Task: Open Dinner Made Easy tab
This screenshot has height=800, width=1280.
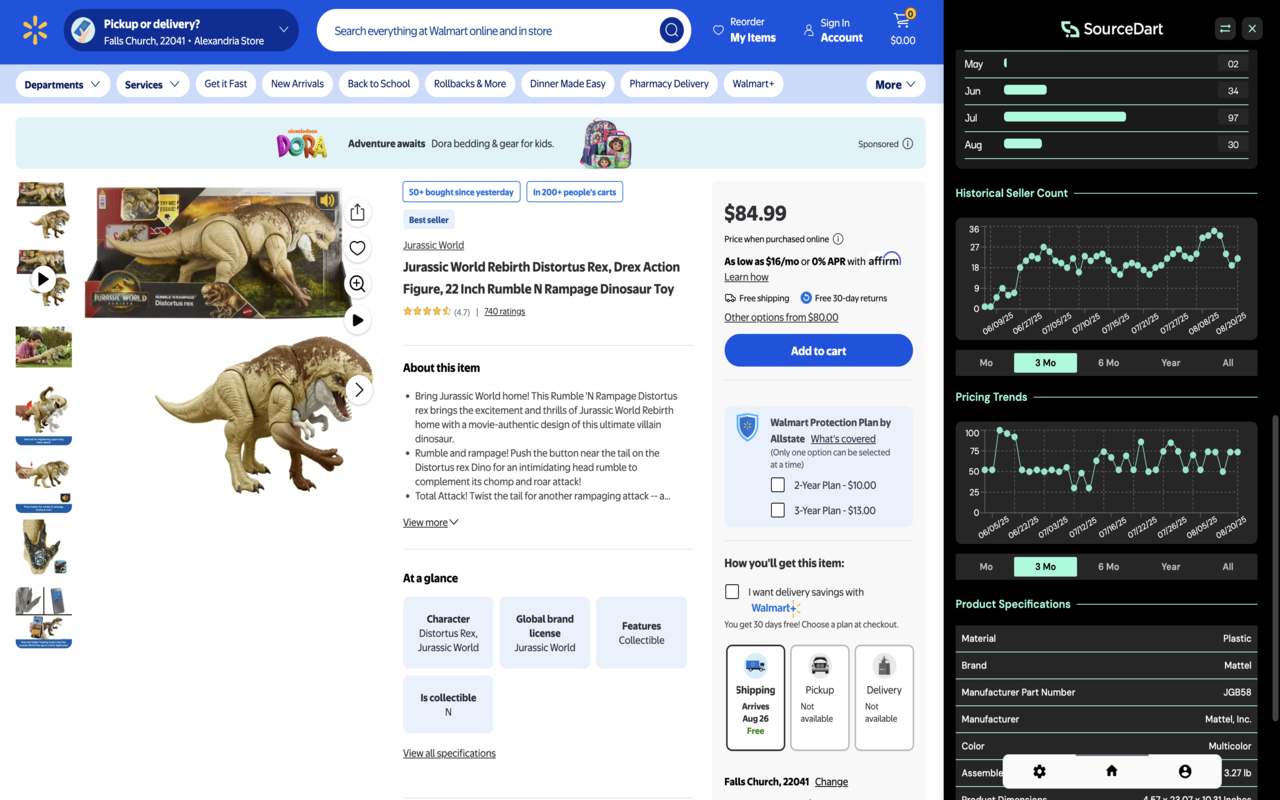Action: 567,84
